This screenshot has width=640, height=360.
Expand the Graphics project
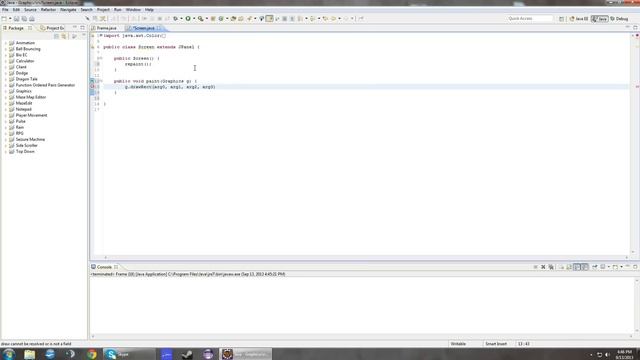click(x=6, y=91)
